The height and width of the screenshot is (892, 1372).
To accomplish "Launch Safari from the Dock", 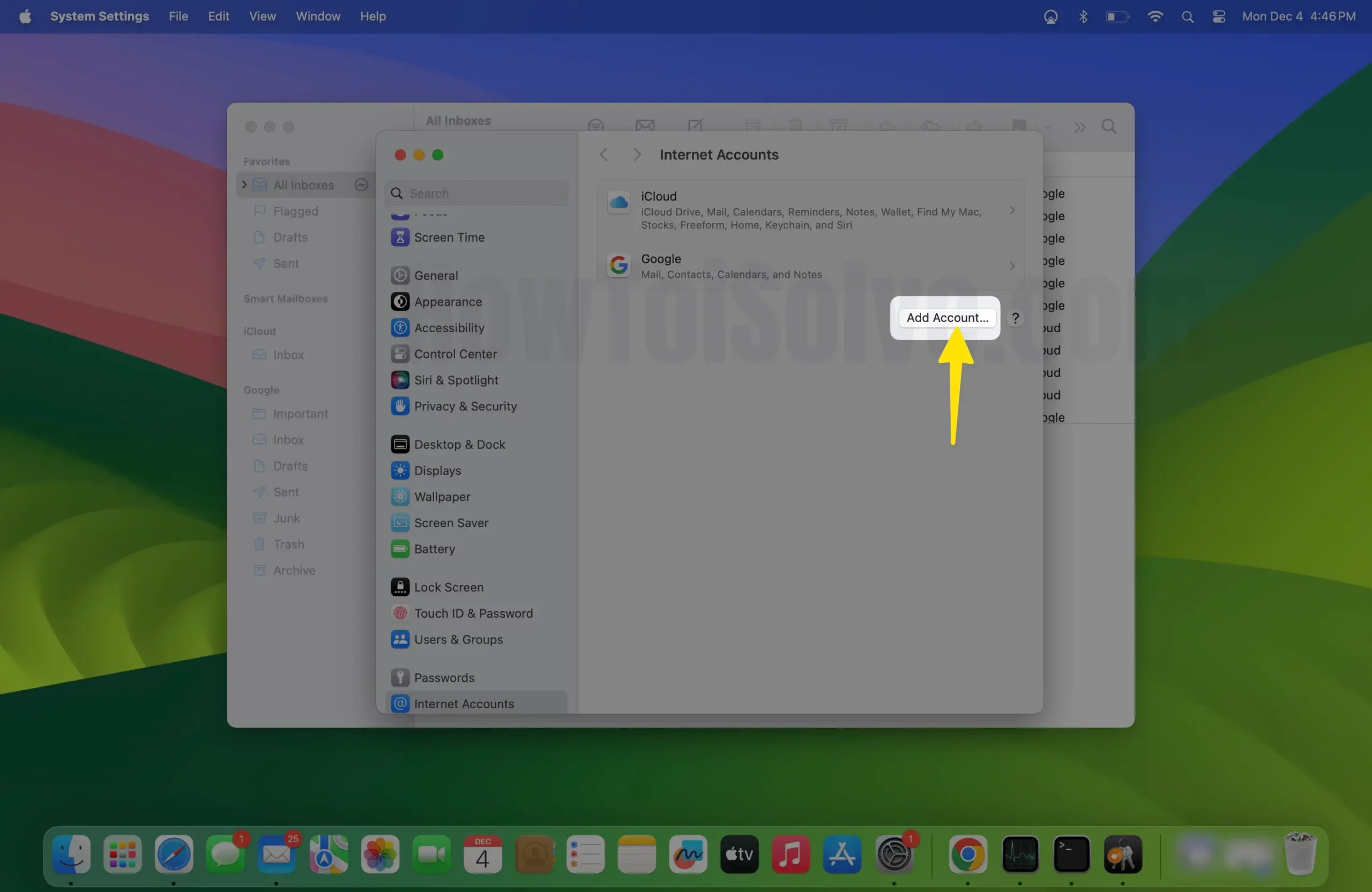I will click(x=174, y=854).
